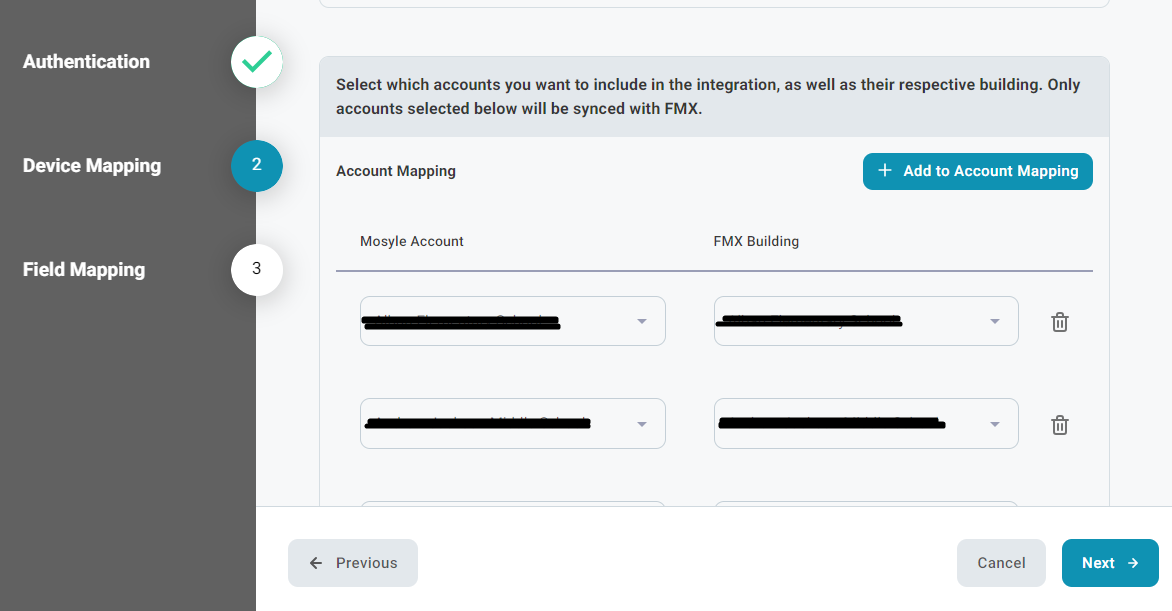Cancel the integration setup
The image size is (1172, 611).
click(1001, 563)
